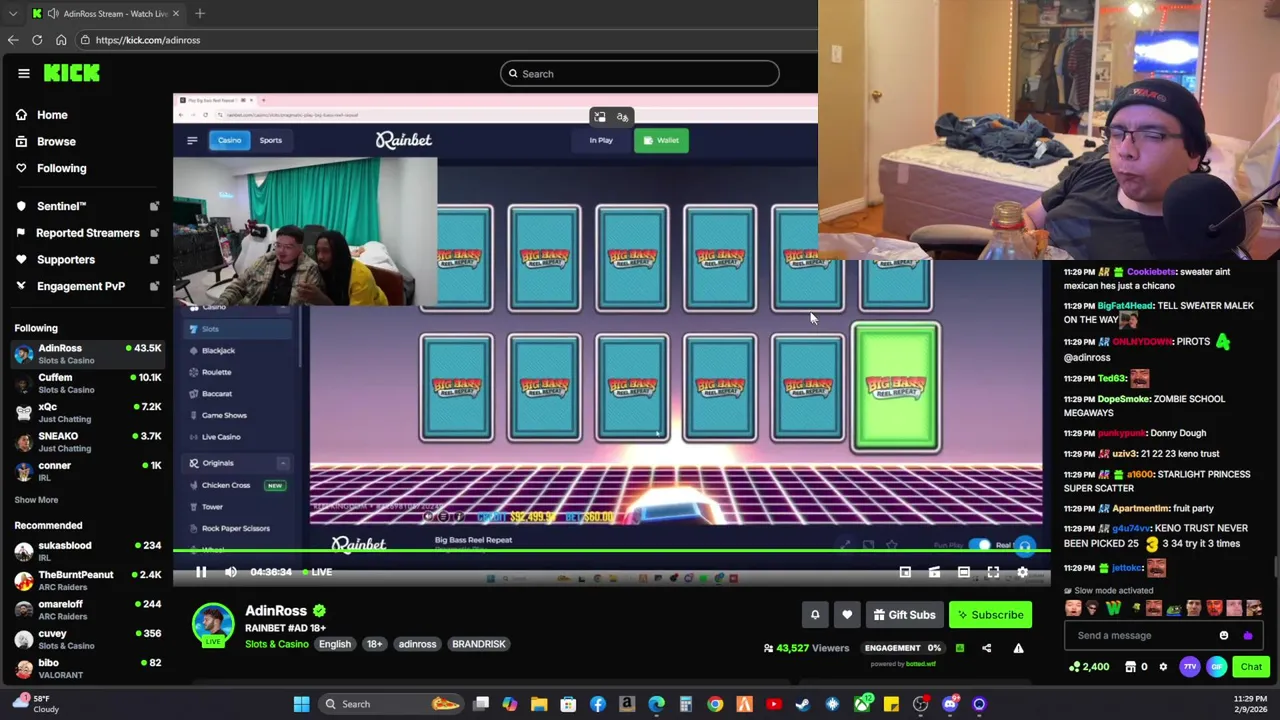Send message with Chat button
This screenshot has width=1280, height=720.
(x=1251, y=667)
